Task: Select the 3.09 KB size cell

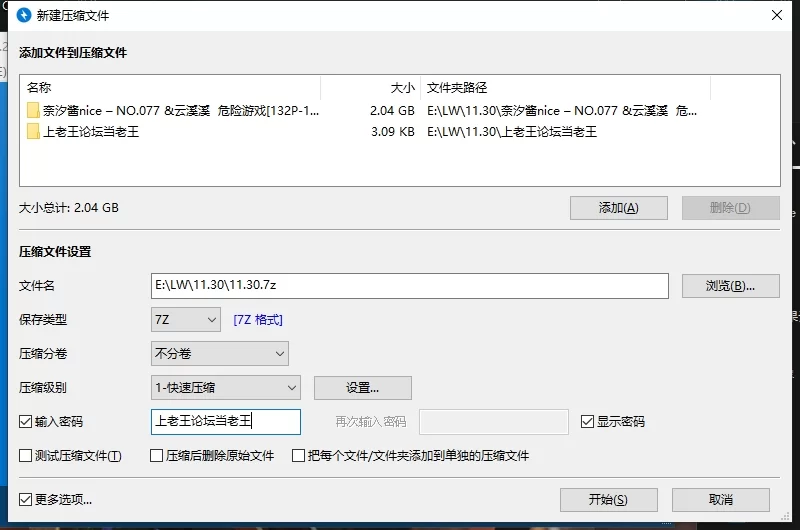Action: point(393,132)
